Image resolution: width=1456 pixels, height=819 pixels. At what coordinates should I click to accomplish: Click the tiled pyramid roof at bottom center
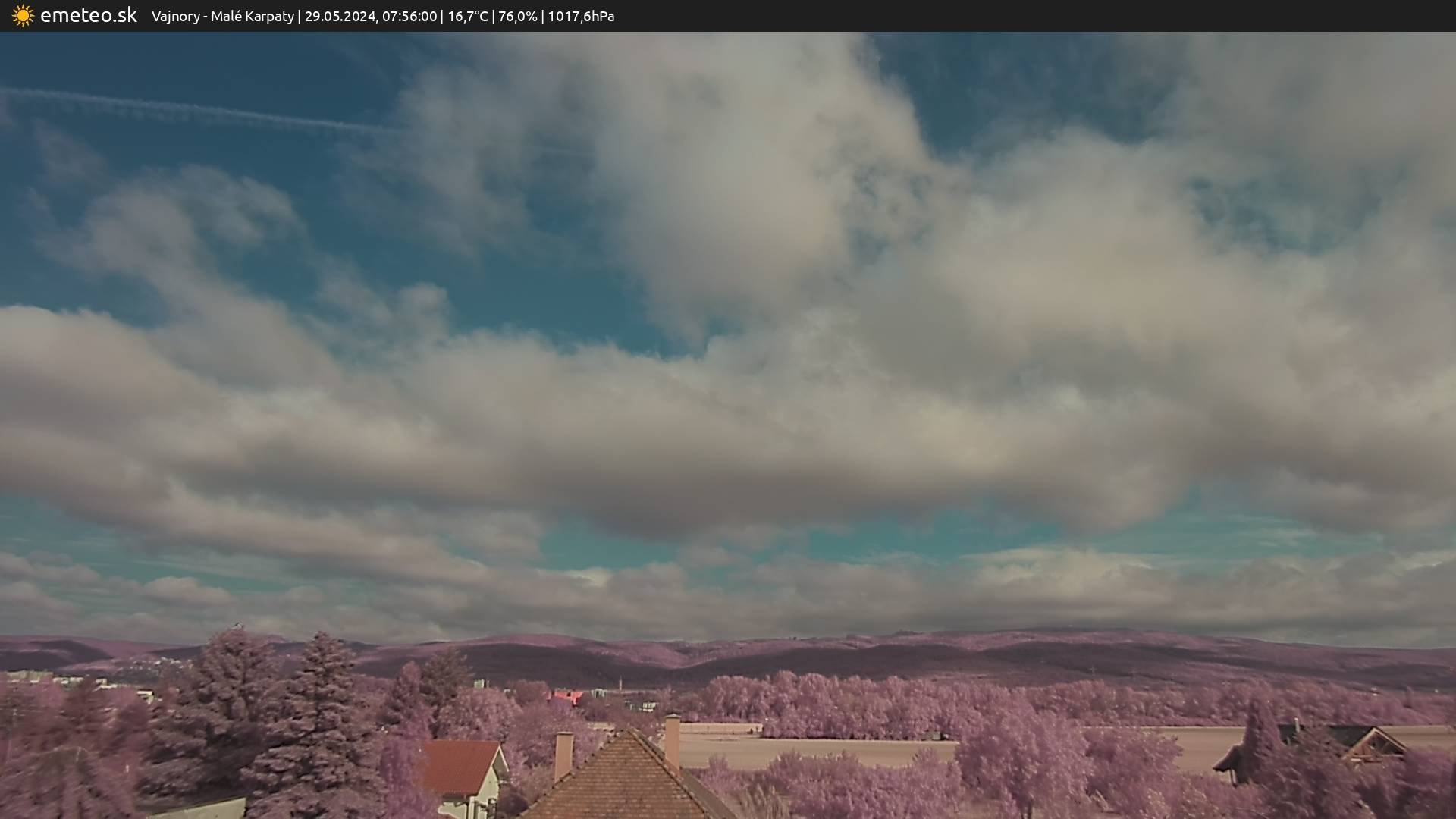tap(622, 781)
